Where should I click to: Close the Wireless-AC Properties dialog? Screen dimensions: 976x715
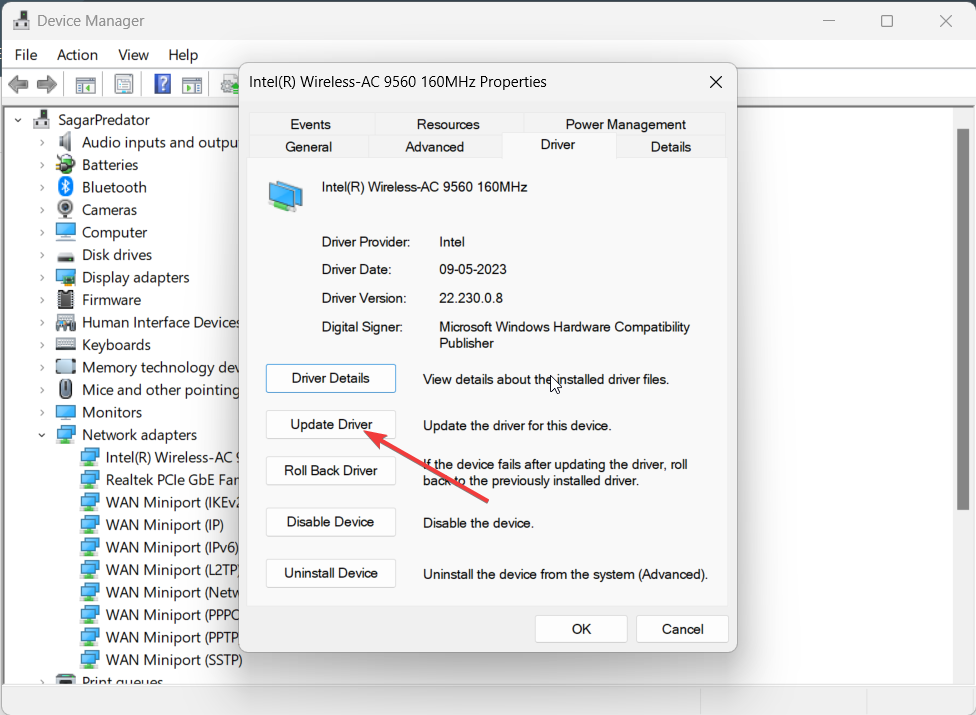[716, 82]
